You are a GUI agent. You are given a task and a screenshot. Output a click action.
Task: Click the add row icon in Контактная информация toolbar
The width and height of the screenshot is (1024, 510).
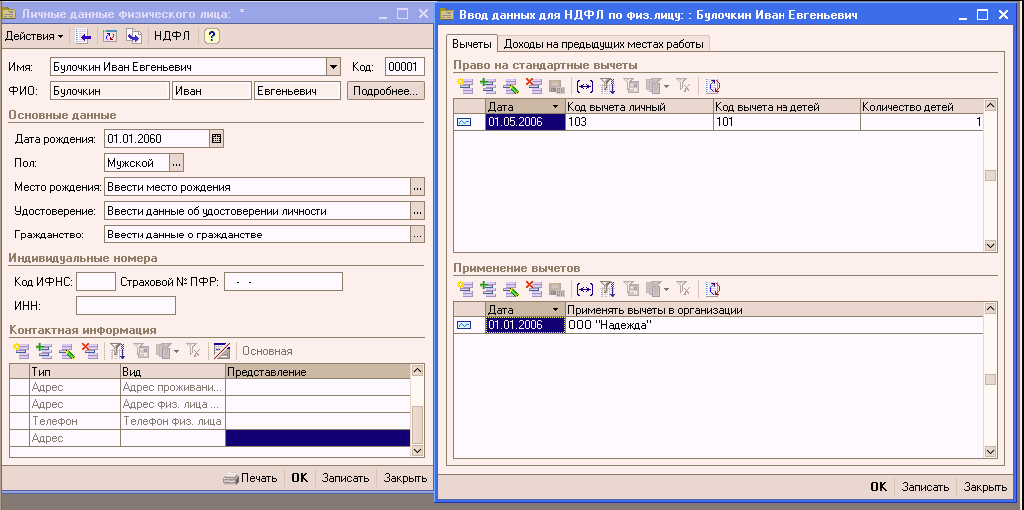19,350
